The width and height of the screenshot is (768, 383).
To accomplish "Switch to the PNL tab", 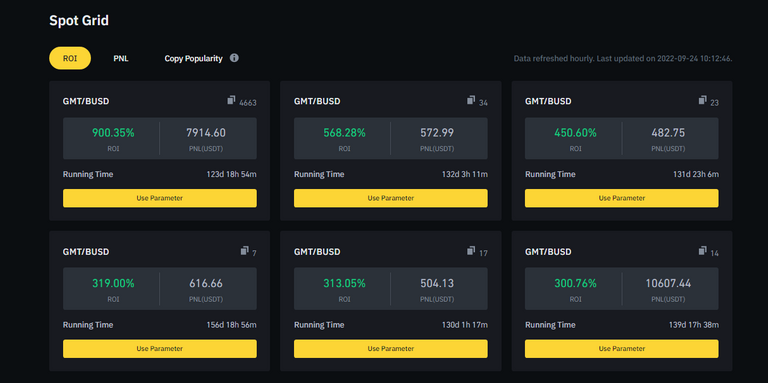I will coord(121,58).
